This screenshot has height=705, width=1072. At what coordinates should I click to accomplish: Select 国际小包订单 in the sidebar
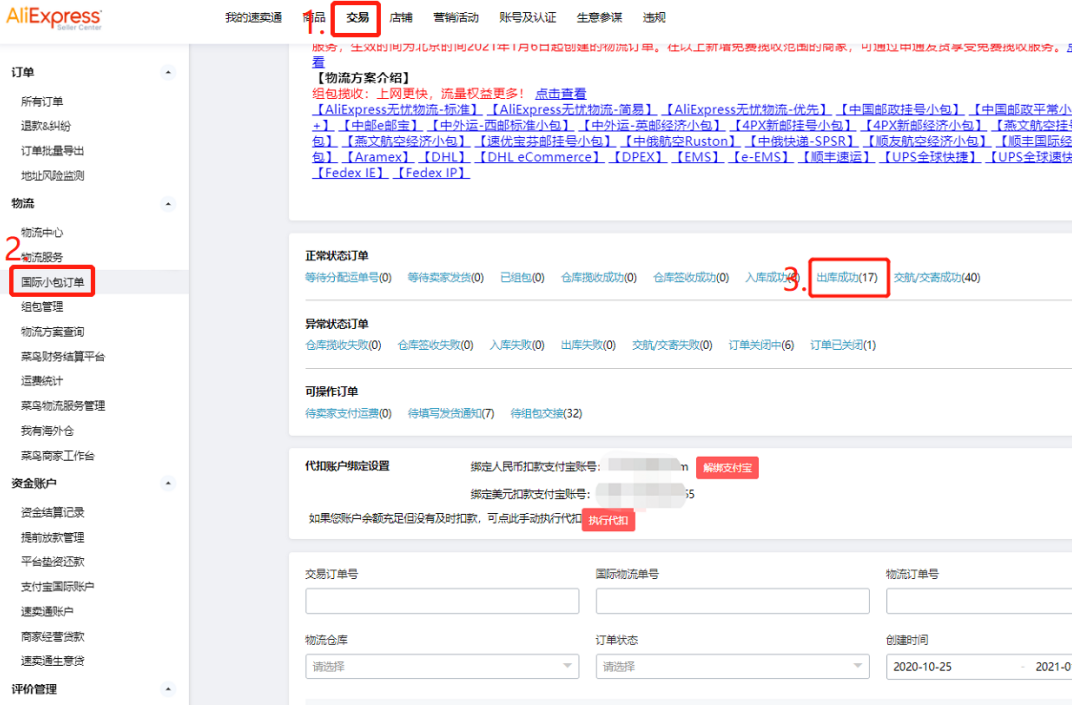[53, 282]
